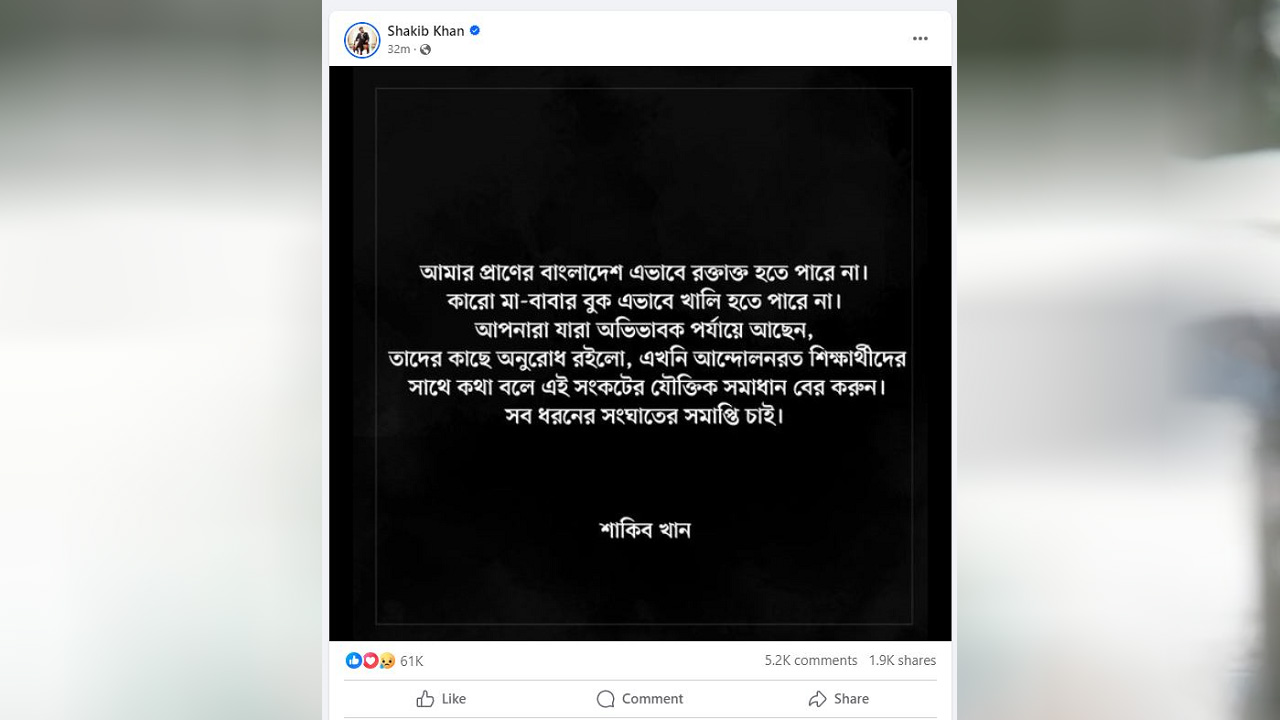Click the 32m post timestamp
Image resolution: width=1280 pixels, height=720 pixels.
point(398,49)
